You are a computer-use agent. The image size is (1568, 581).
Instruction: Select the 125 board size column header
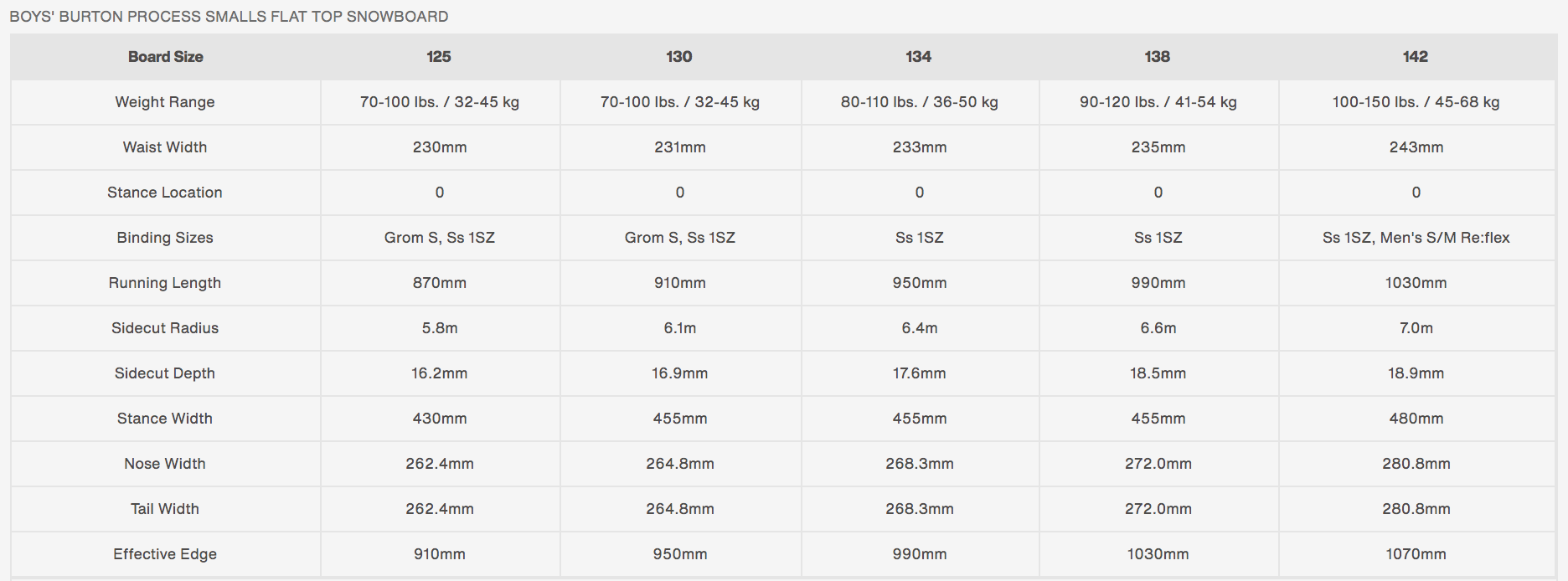click(x=439, y=57)
